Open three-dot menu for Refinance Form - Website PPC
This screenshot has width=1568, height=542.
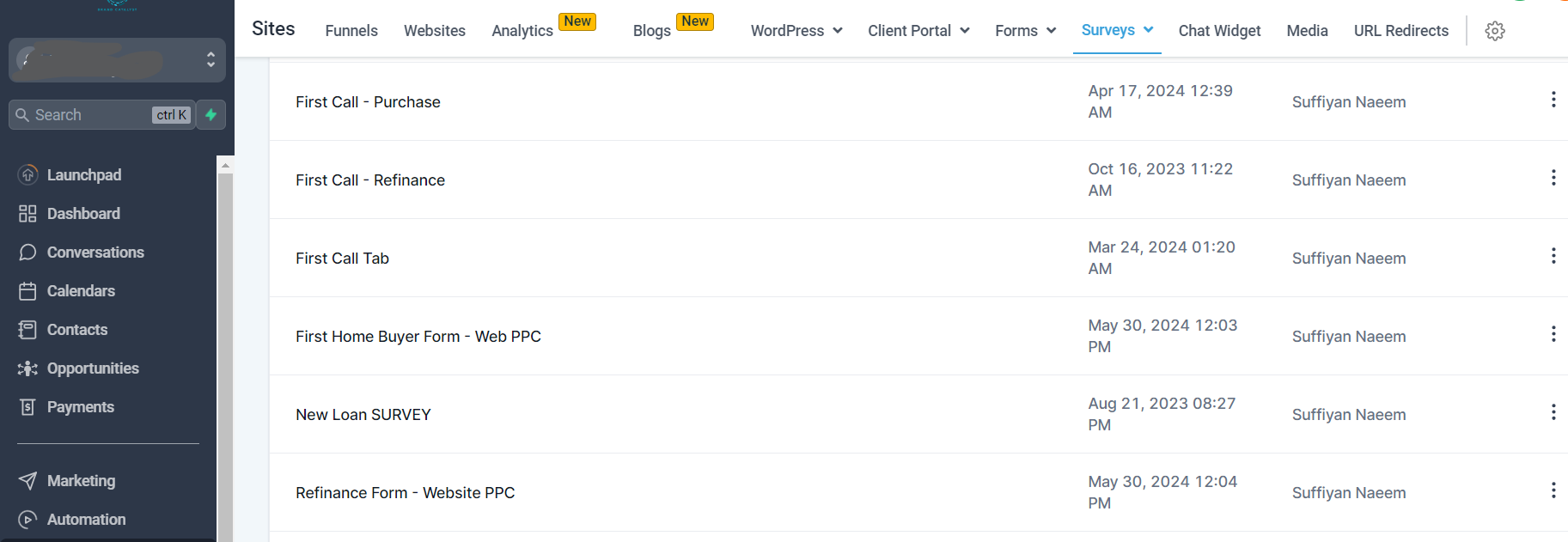pyautogui.click(x=1553, y=490)
